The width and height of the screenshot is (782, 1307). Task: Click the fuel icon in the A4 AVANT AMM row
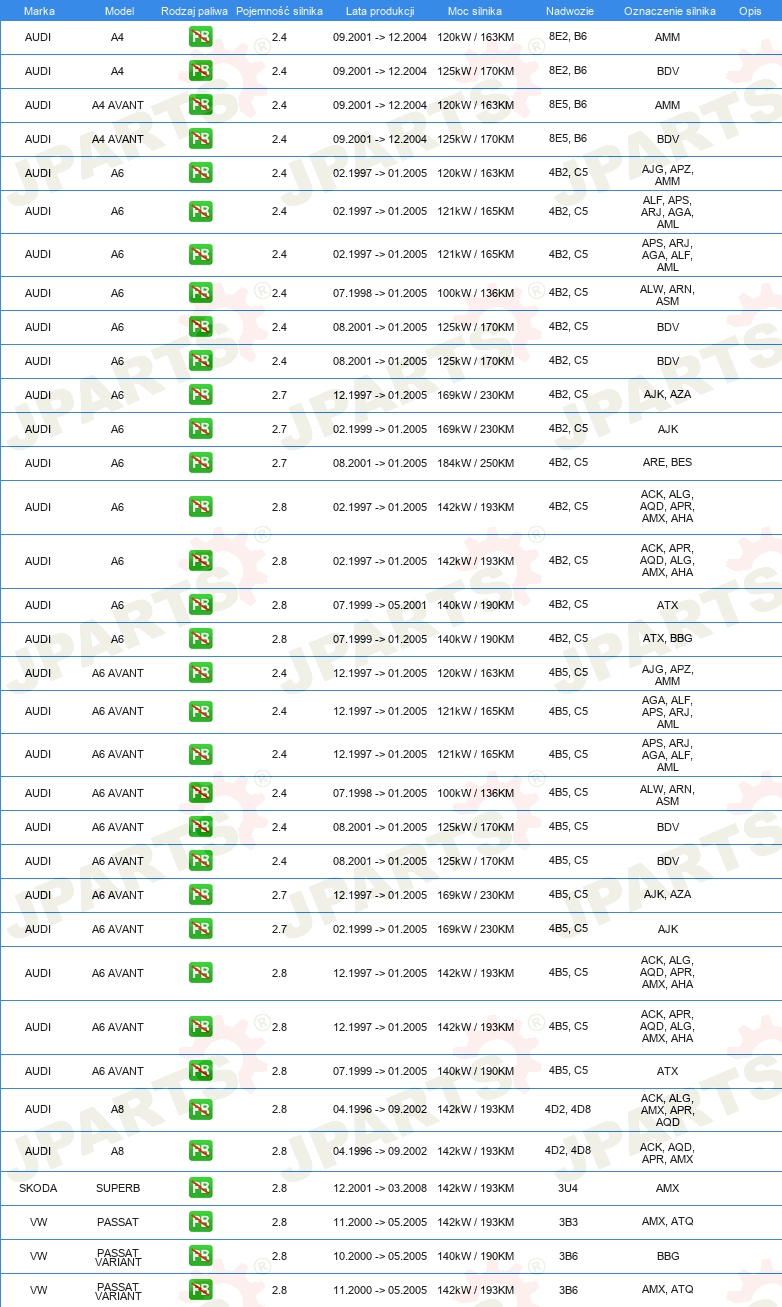[200, 105]
